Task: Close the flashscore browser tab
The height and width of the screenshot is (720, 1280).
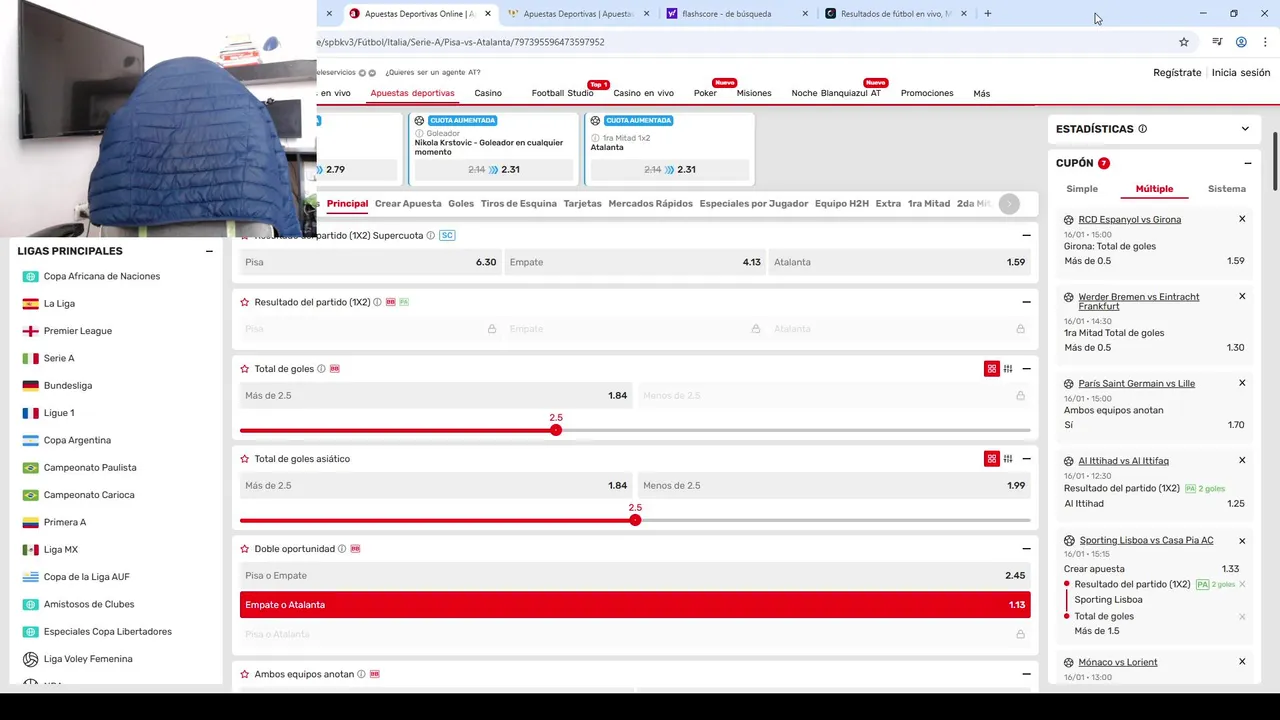Action: [x=805, y=14]
